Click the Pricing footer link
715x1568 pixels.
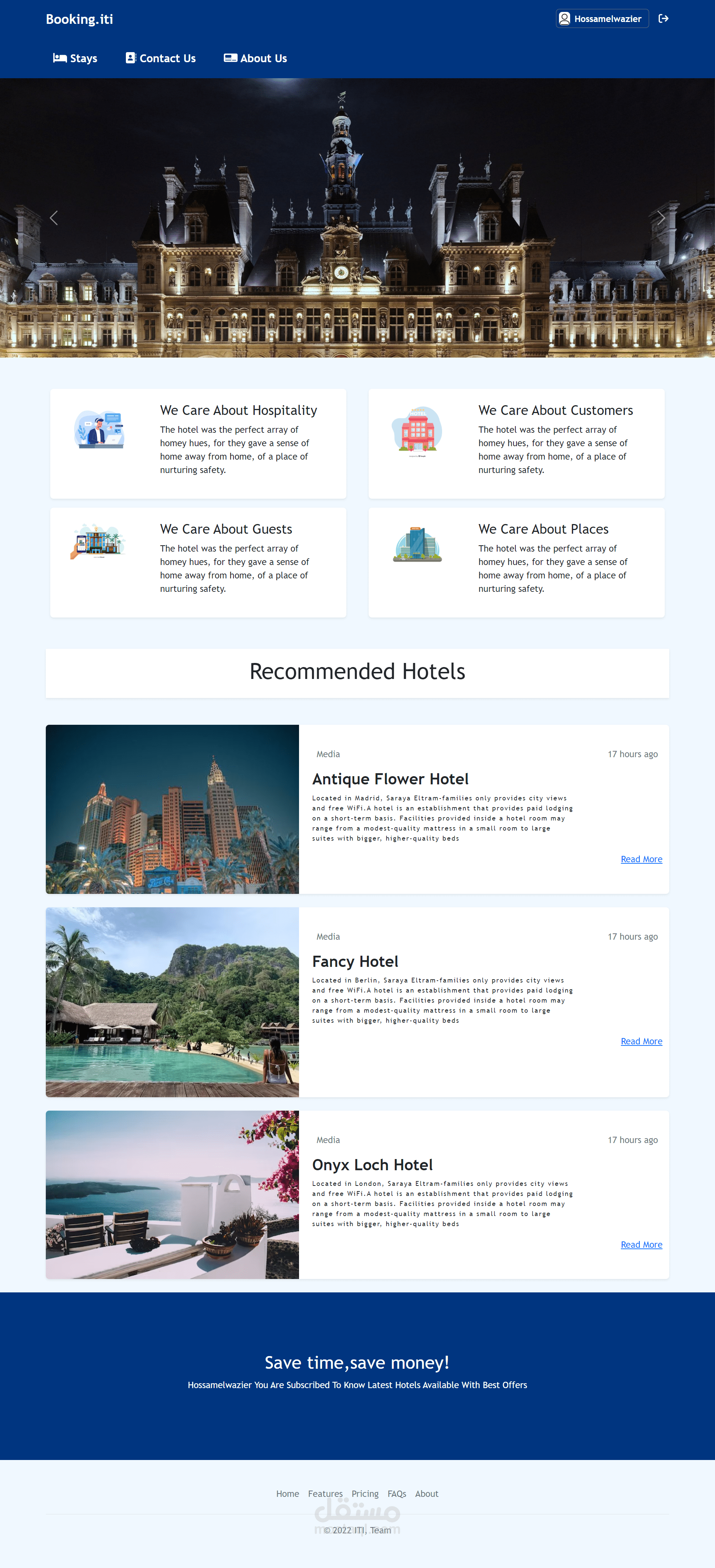pos(365,1494)
